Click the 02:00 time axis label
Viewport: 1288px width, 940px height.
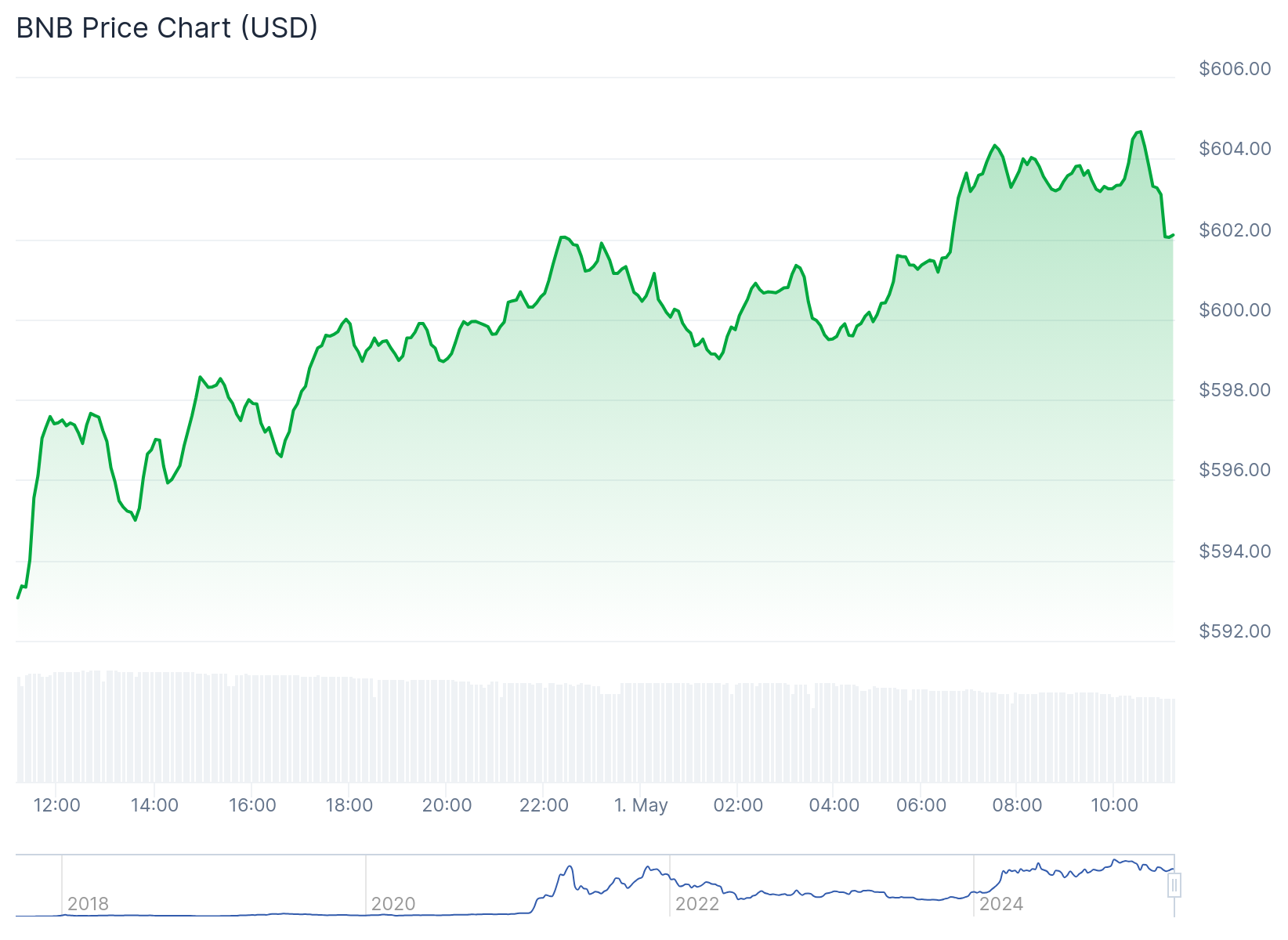pyautogui.click(x=737, y=805)
